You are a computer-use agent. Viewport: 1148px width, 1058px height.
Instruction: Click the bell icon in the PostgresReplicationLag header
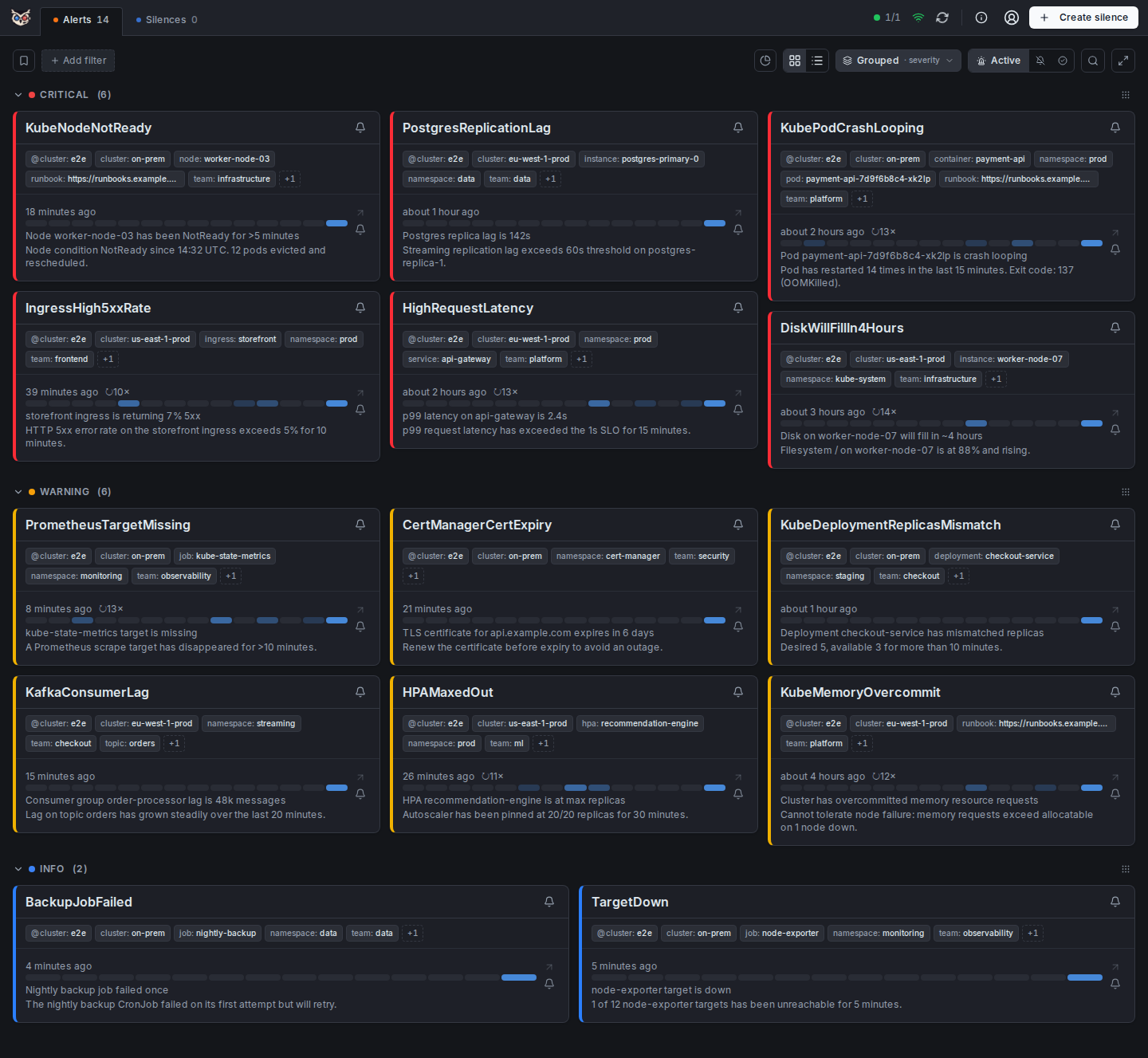[x=738, y=128]
